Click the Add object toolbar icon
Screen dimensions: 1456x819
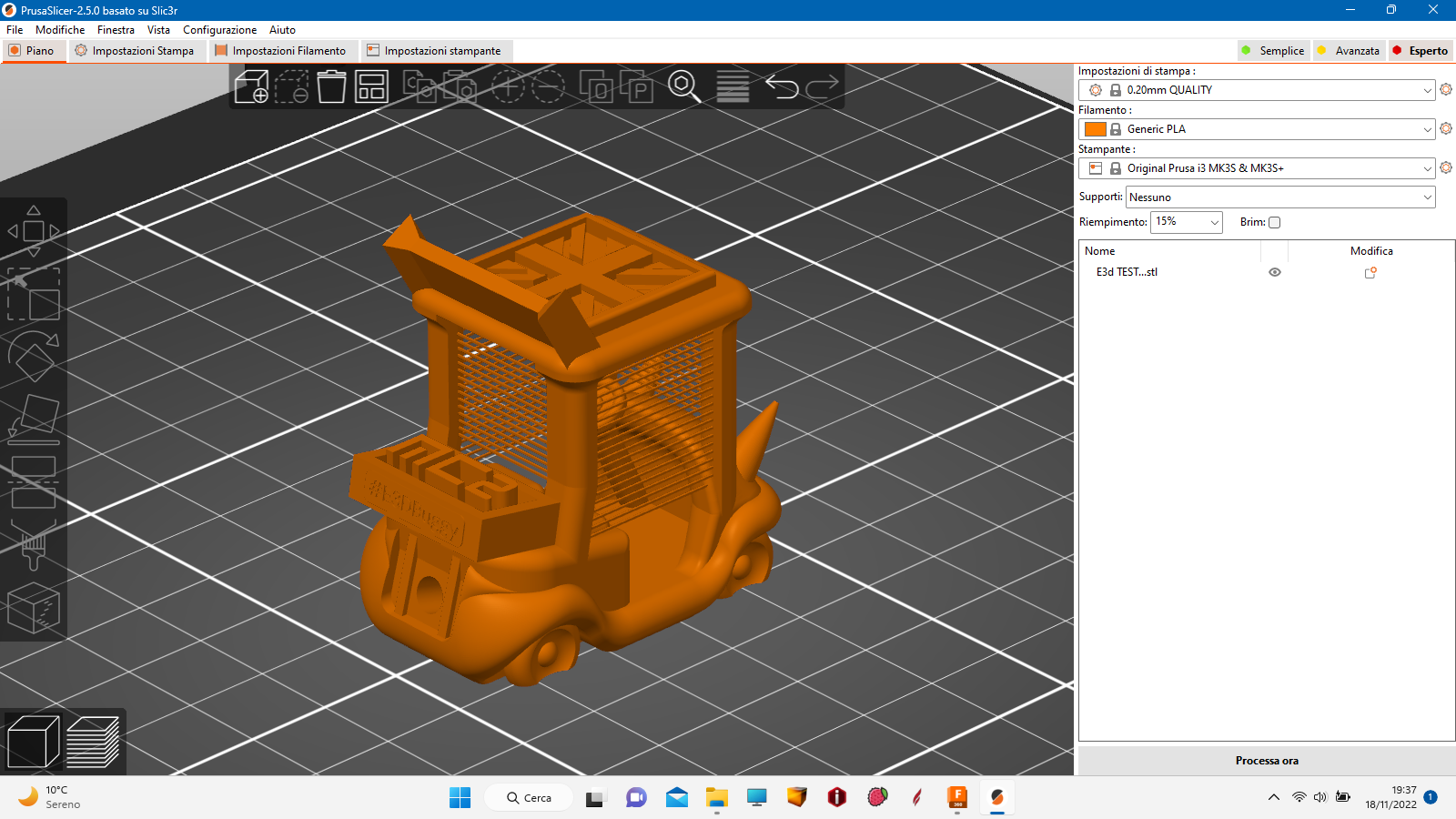251,86
